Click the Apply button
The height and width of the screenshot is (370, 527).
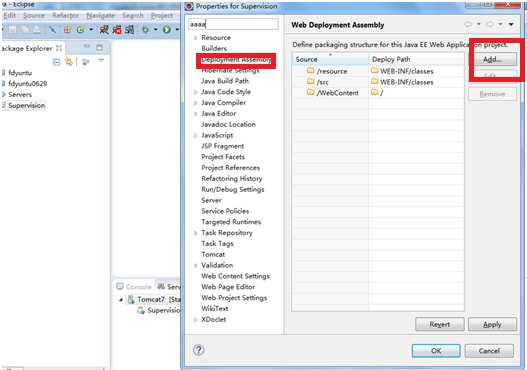(x=492, y=324)
